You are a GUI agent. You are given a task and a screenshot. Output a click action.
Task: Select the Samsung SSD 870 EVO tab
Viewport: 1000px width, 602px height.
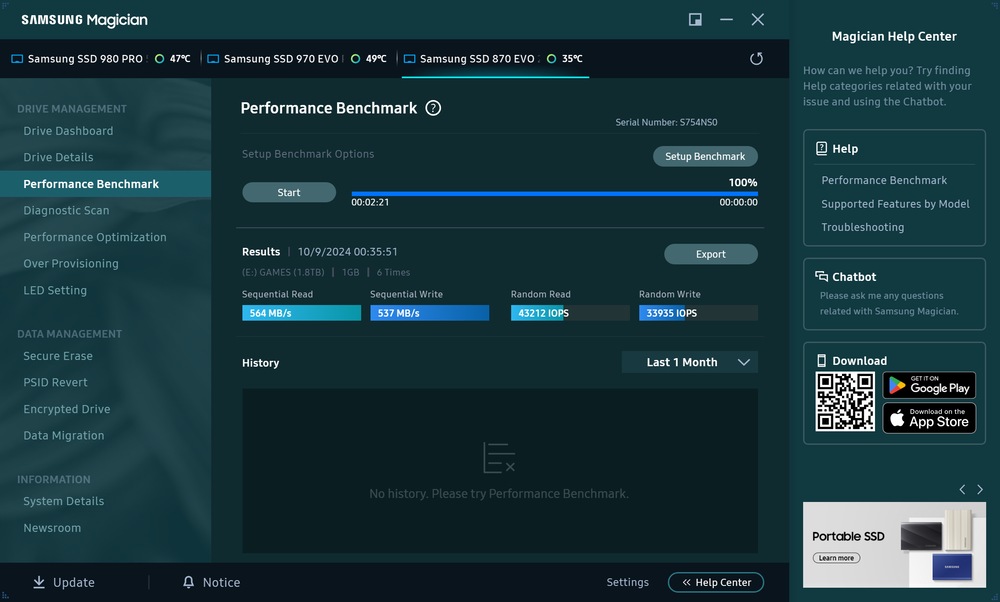click(495, 59)
